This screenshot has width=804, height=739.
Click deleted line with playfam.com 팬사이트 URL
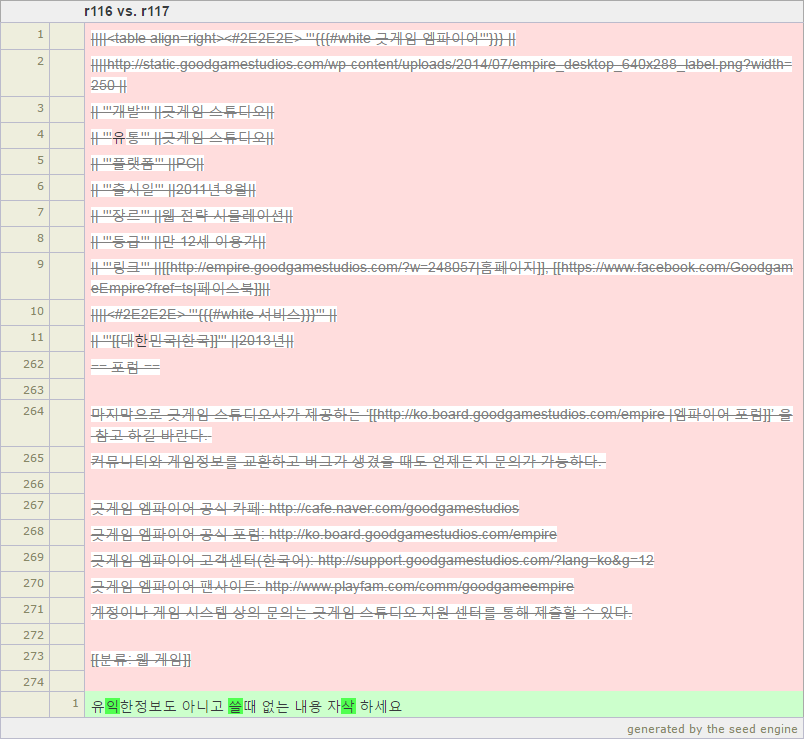(x=332, y=586)
